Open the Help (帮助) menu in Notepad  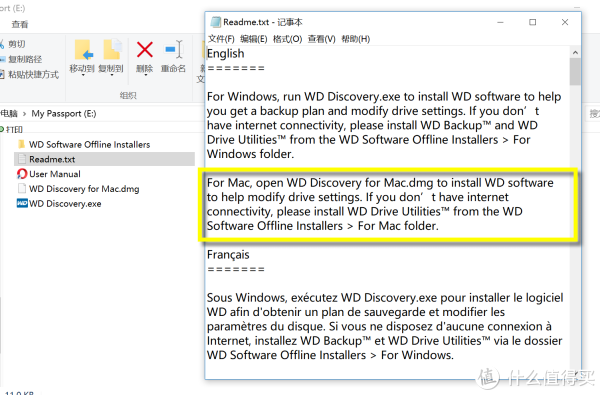point(355,39)
